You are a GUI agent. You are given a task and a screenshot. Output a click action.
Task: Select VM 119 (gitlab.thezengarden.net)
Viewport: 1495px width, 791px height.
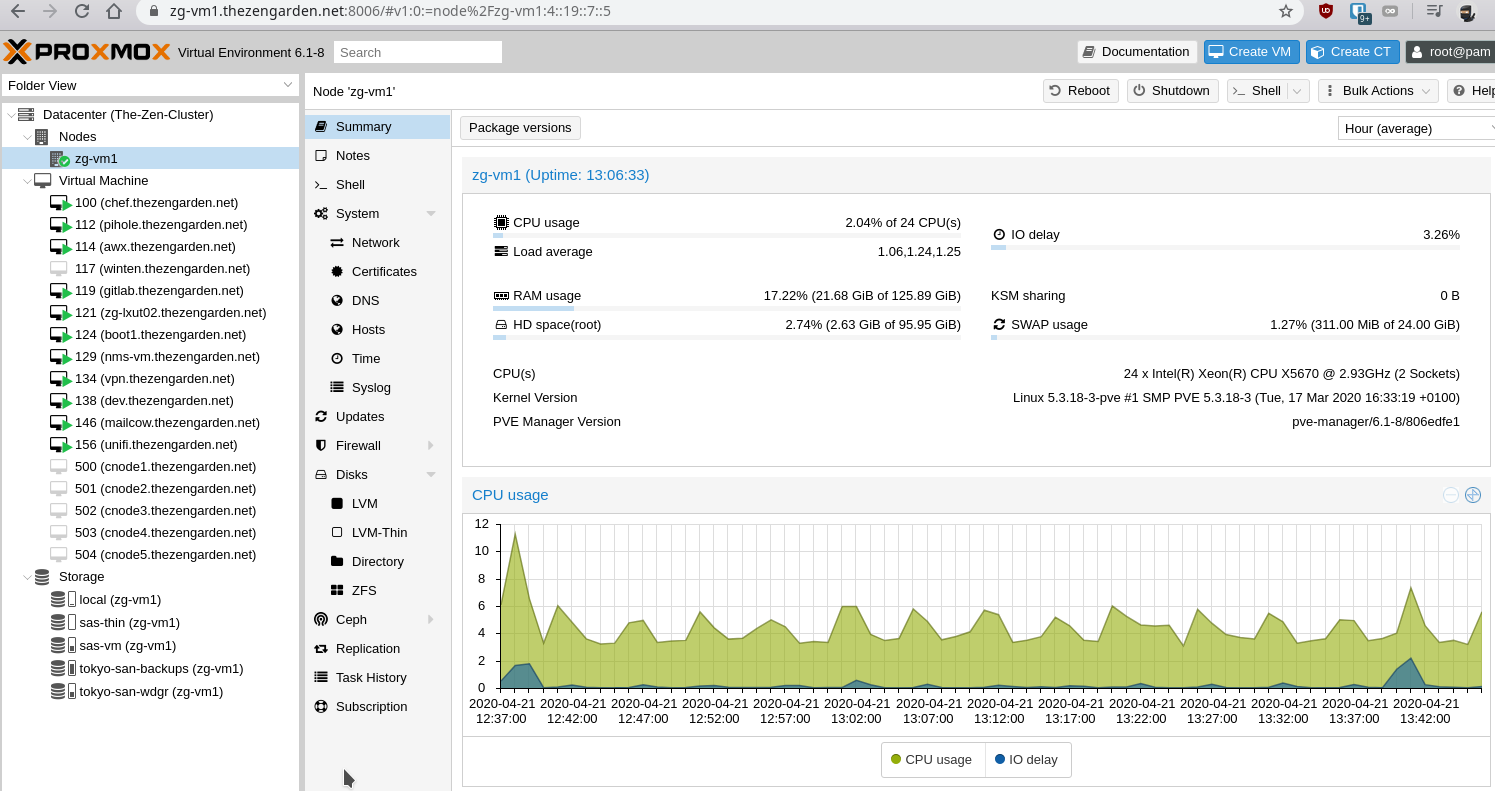coord(150,290)
